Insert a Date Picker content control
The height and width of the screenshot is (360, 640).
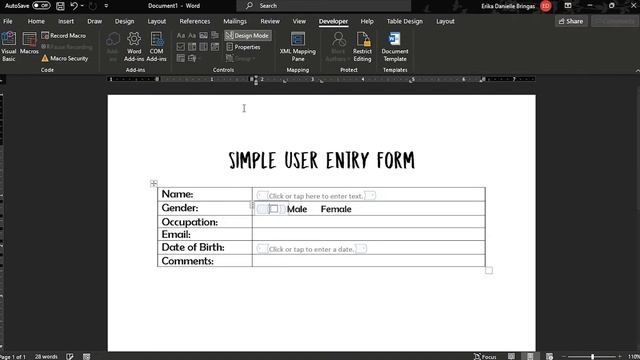215,47
